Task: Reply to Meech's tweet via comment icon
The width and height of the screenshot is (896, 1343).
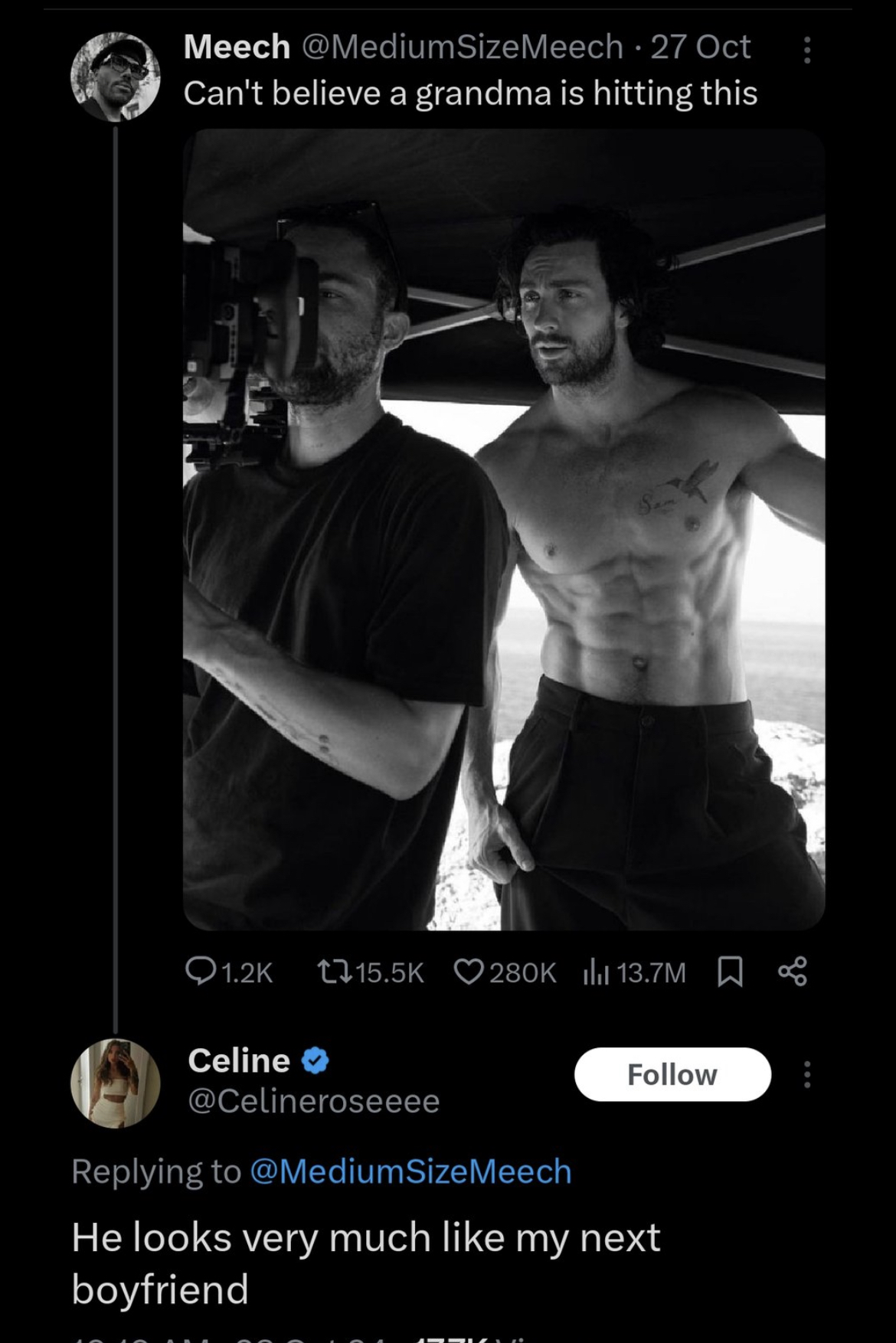Action: click(x=201, y=972)
